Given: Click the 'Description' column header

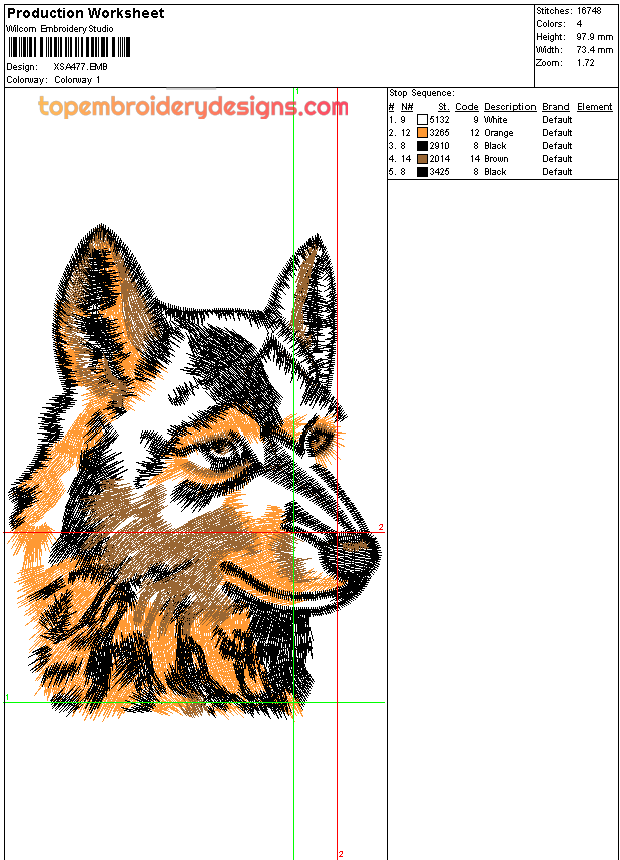Looking at the screenshot, I should click(x=510, y=107).
